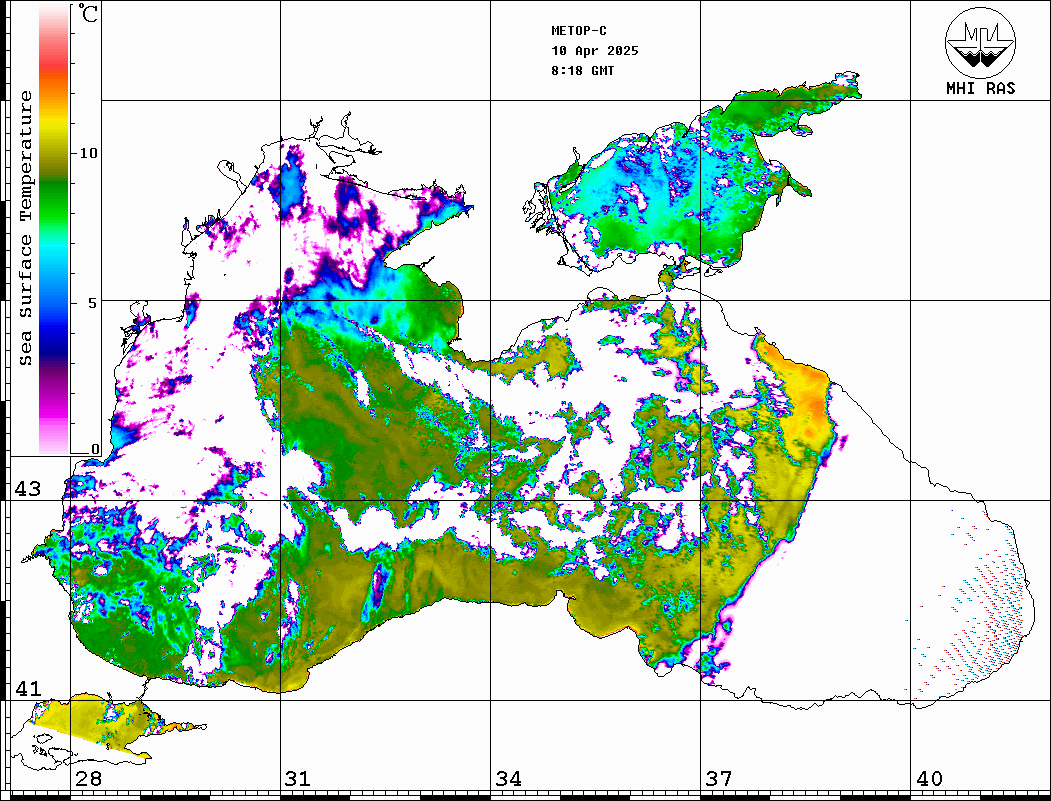This screenshot has width=1051, height=801.
Task: Click the "5" tick on the color scale
Action: click(94, 303)
